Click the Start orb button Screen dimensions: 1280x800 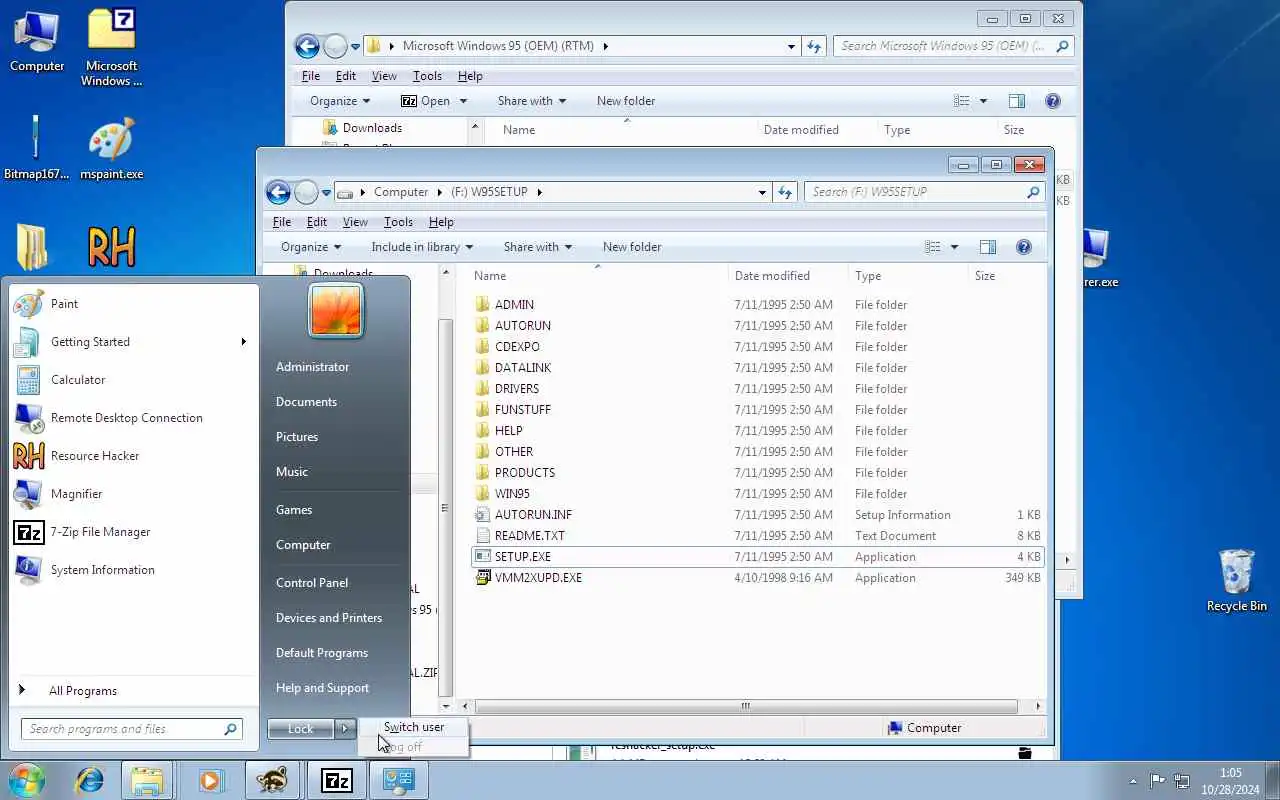pyautogui.click(x=27, y=780)
